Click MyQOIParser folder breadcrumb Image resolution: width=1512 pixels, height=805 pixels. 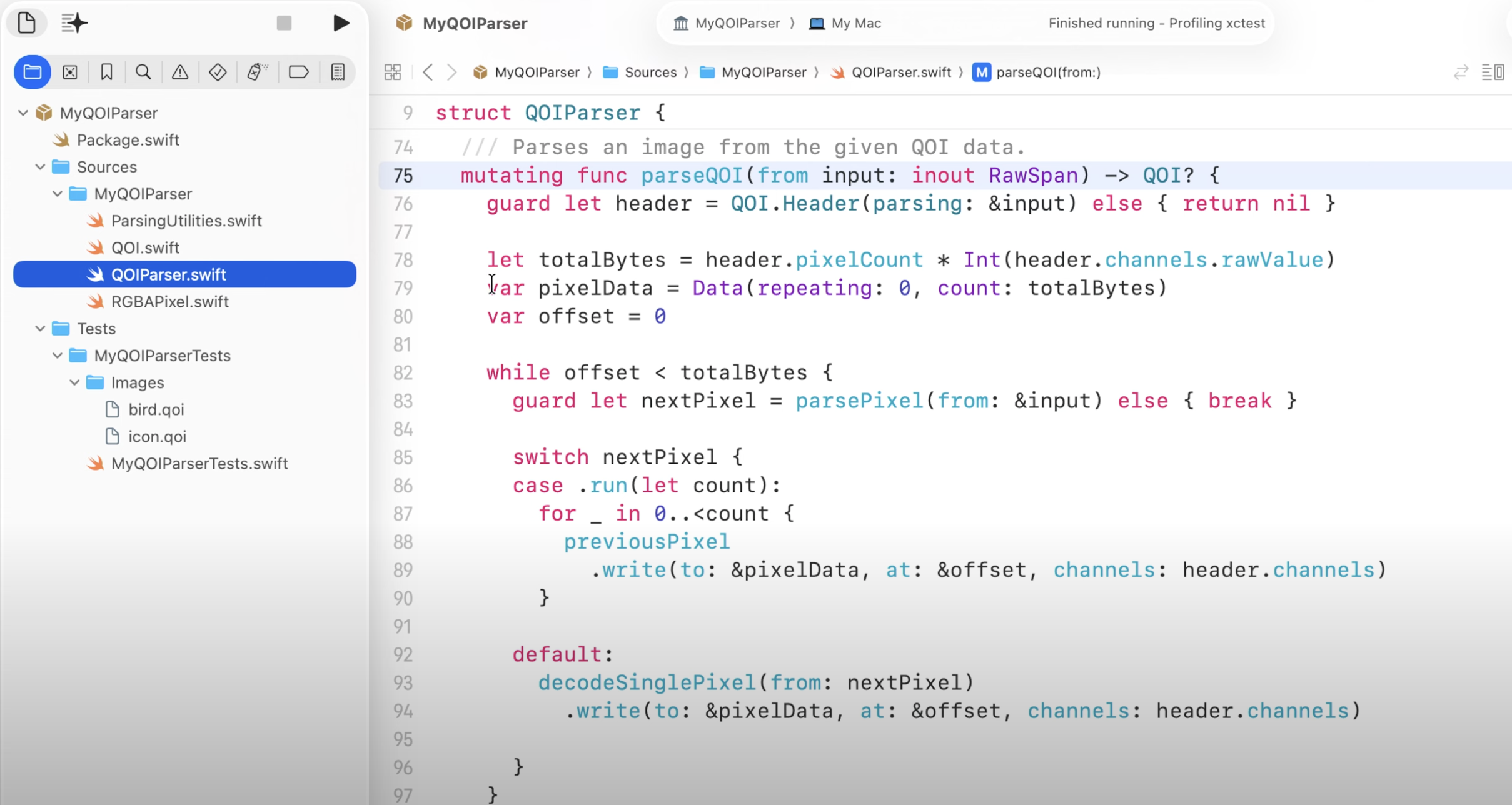[753, 72]
